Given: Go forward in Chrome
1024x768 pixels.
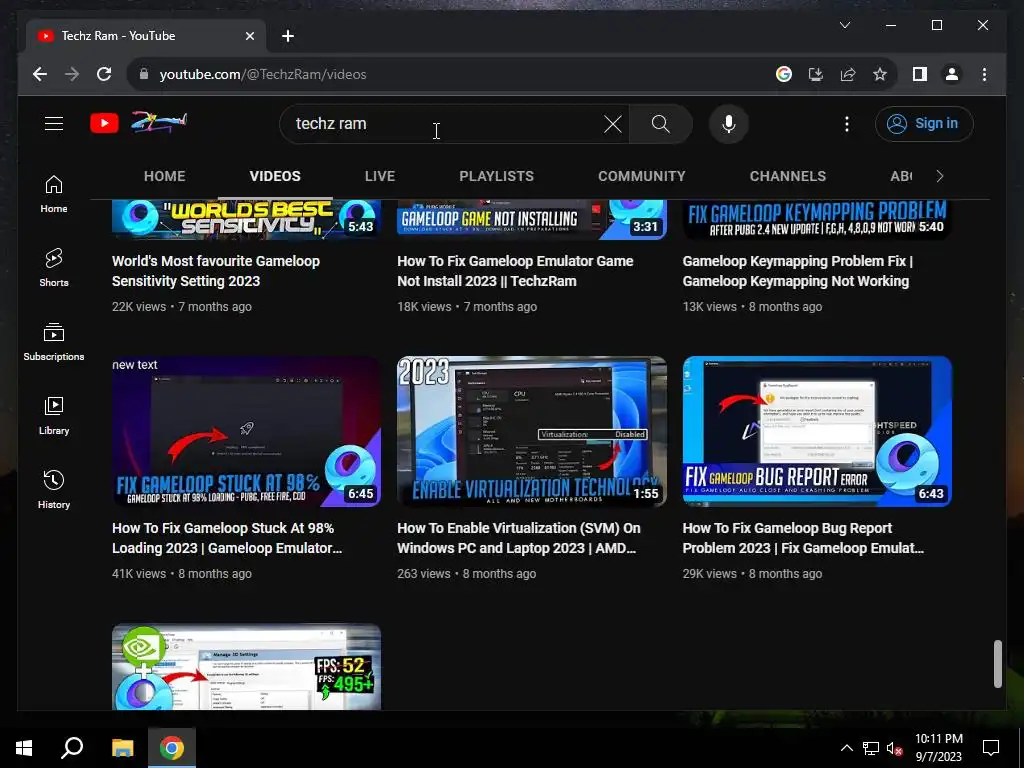Looking at the screenshot, I should [72, 74].
